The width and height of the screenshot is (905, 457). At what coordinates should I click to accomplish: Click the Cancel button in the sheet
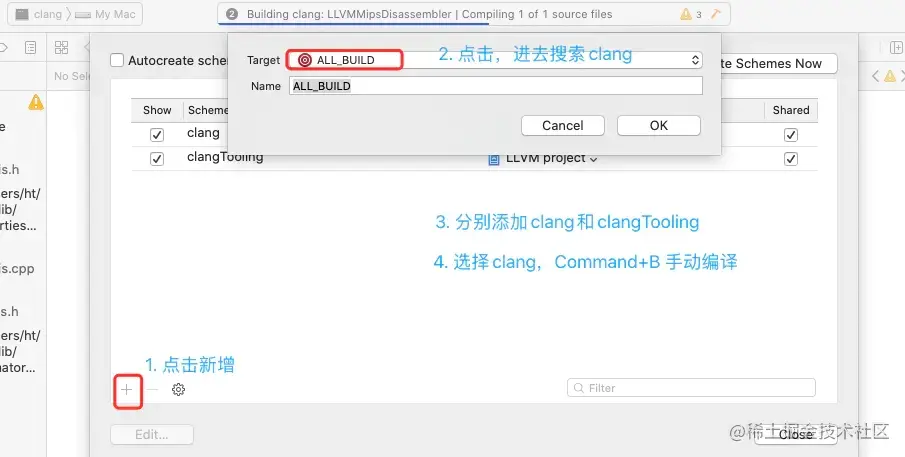pyautogui.click(x=563, y=126)
